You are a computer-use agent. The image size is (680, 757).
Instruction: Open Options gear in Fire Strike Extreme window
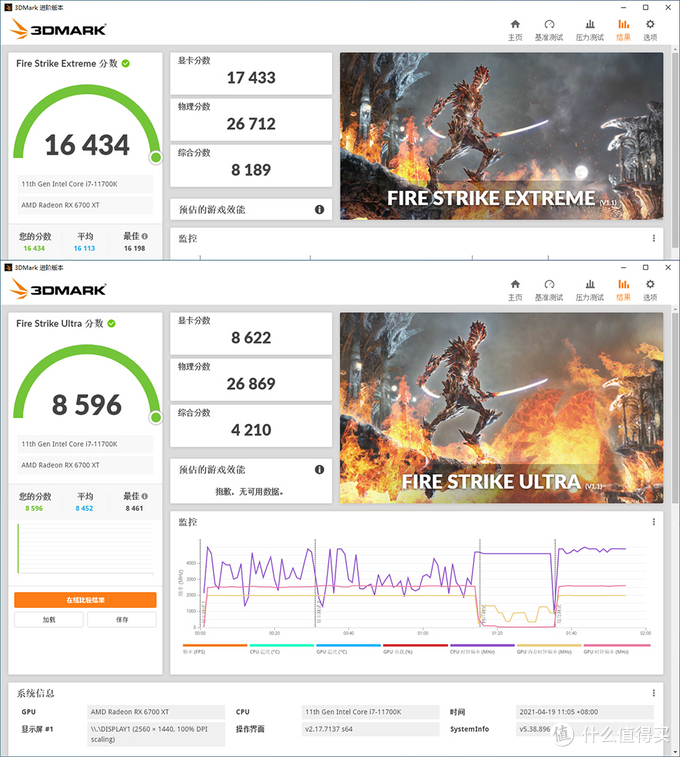coord(650,30)
